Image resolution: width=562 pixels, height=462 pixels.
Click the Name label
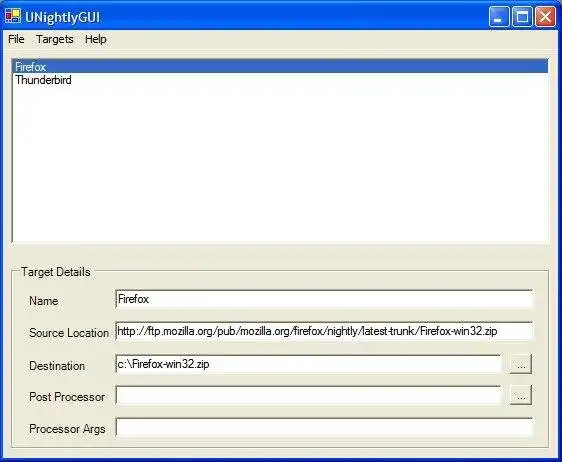(43, 301)
